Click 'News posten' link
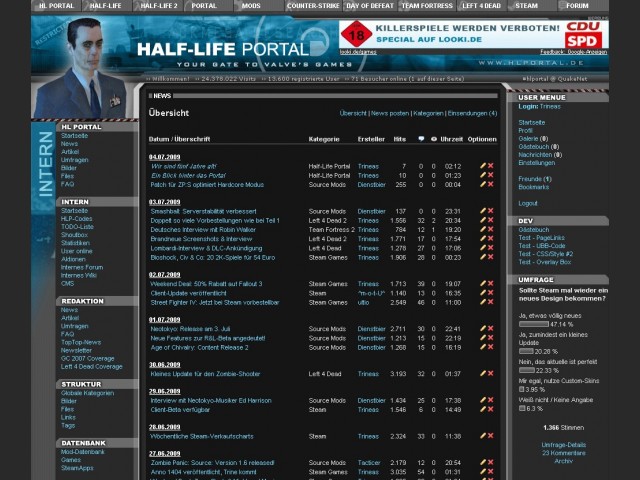The width and height of the screenshot is (640, 480). [x=390, y=113]
